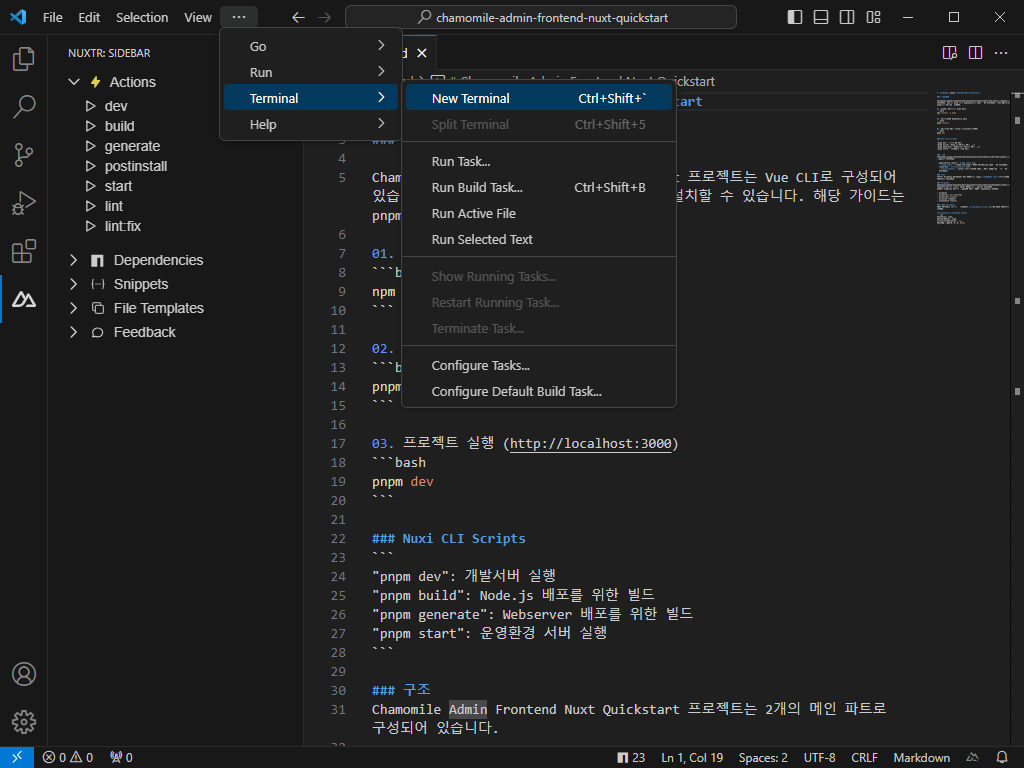The width and height of the screenshot is (1024, 768).
Task: Open the Accounts icon
Action: click(x=24, y=674)
